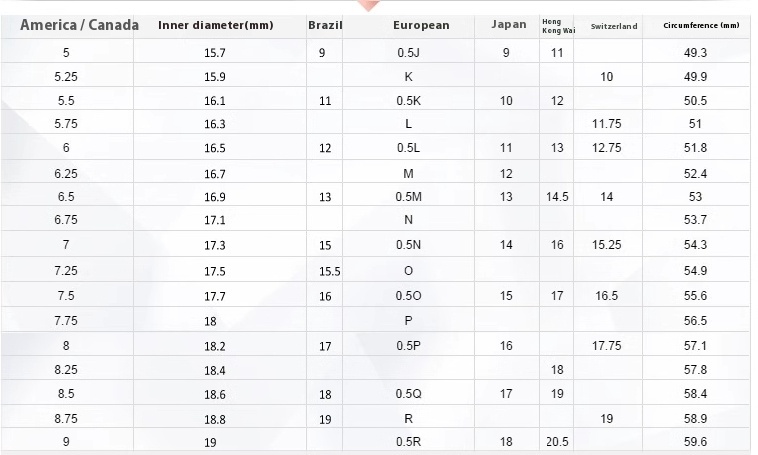
Task: Select the 16.5 inner diameter cell
Action: click(215, 148)
